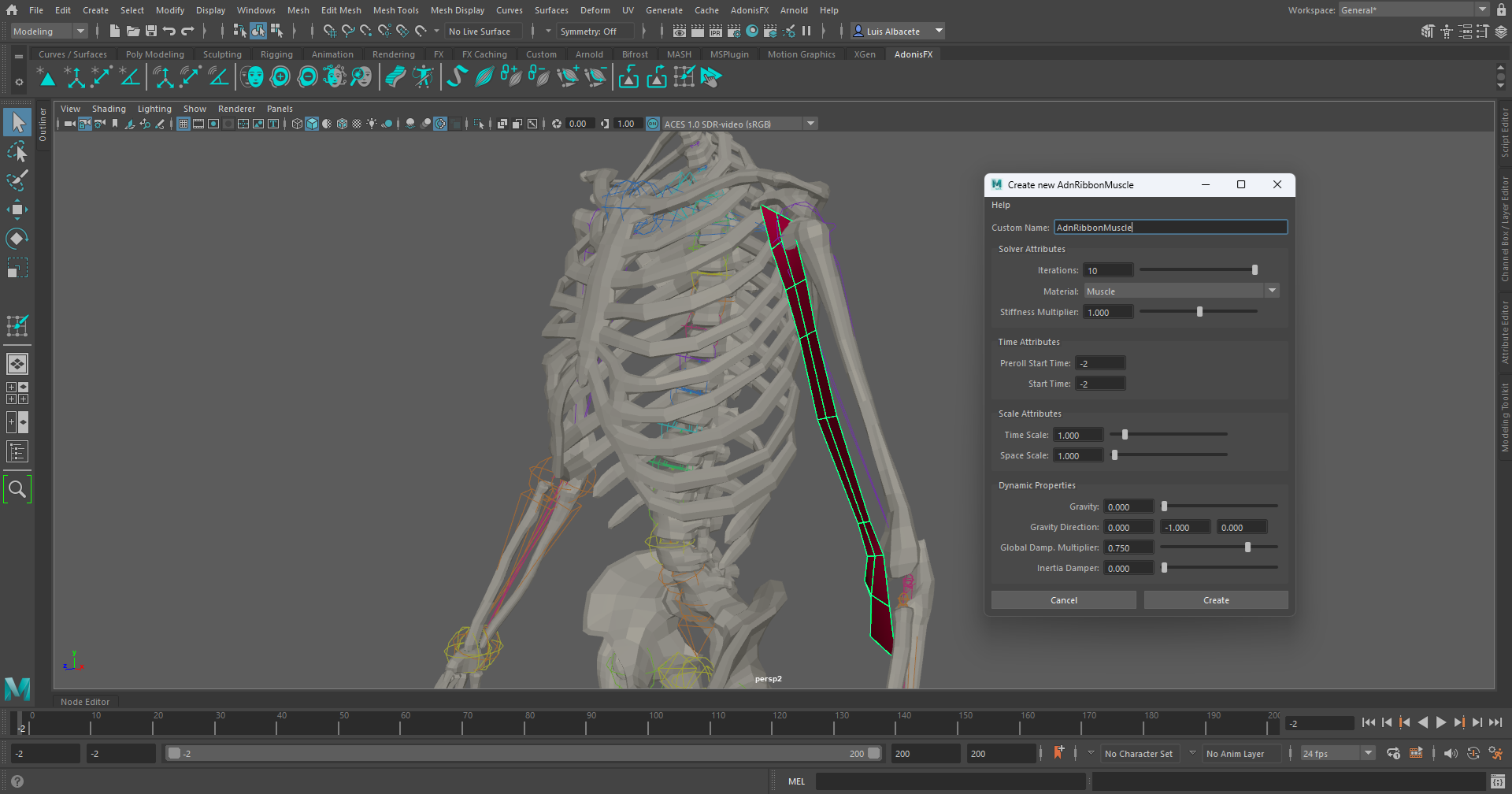Open the AdonisFX menu in the menu bar
This screenshot has height=794, width=1512.
(x=749, y=10)
